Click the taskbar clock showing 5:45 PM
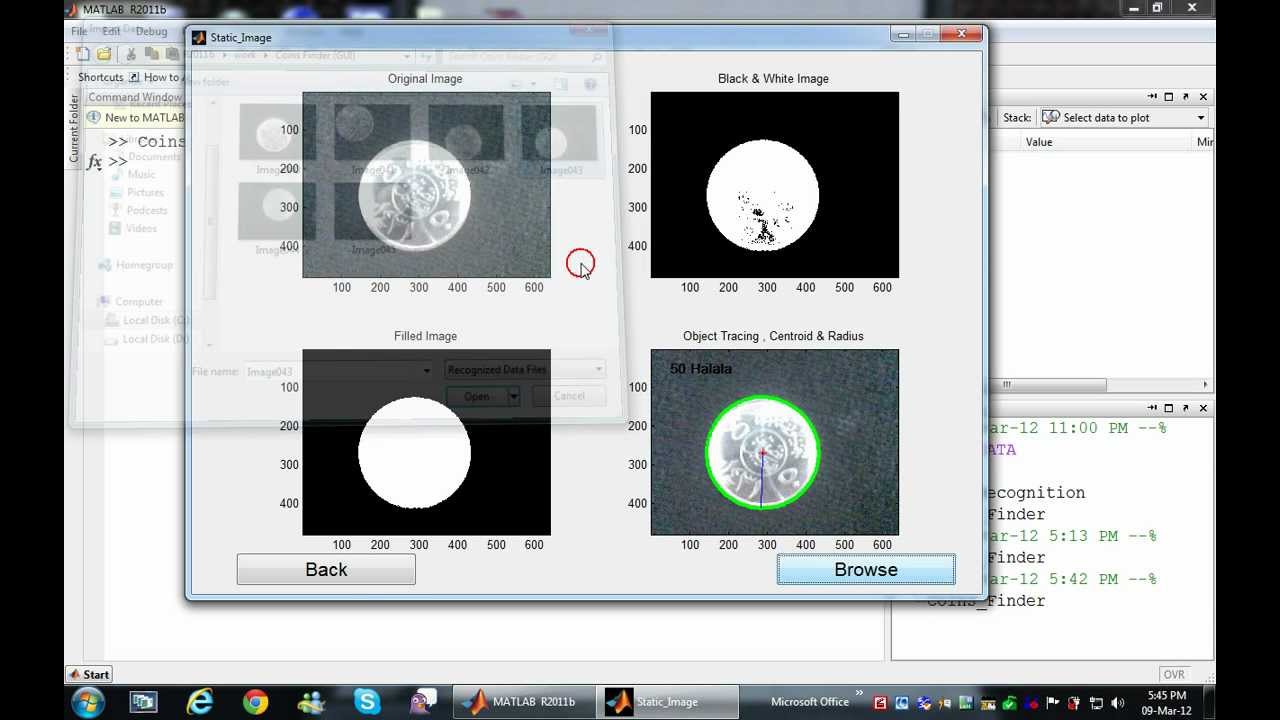 pyautogui.click(x=1167, y=703)
